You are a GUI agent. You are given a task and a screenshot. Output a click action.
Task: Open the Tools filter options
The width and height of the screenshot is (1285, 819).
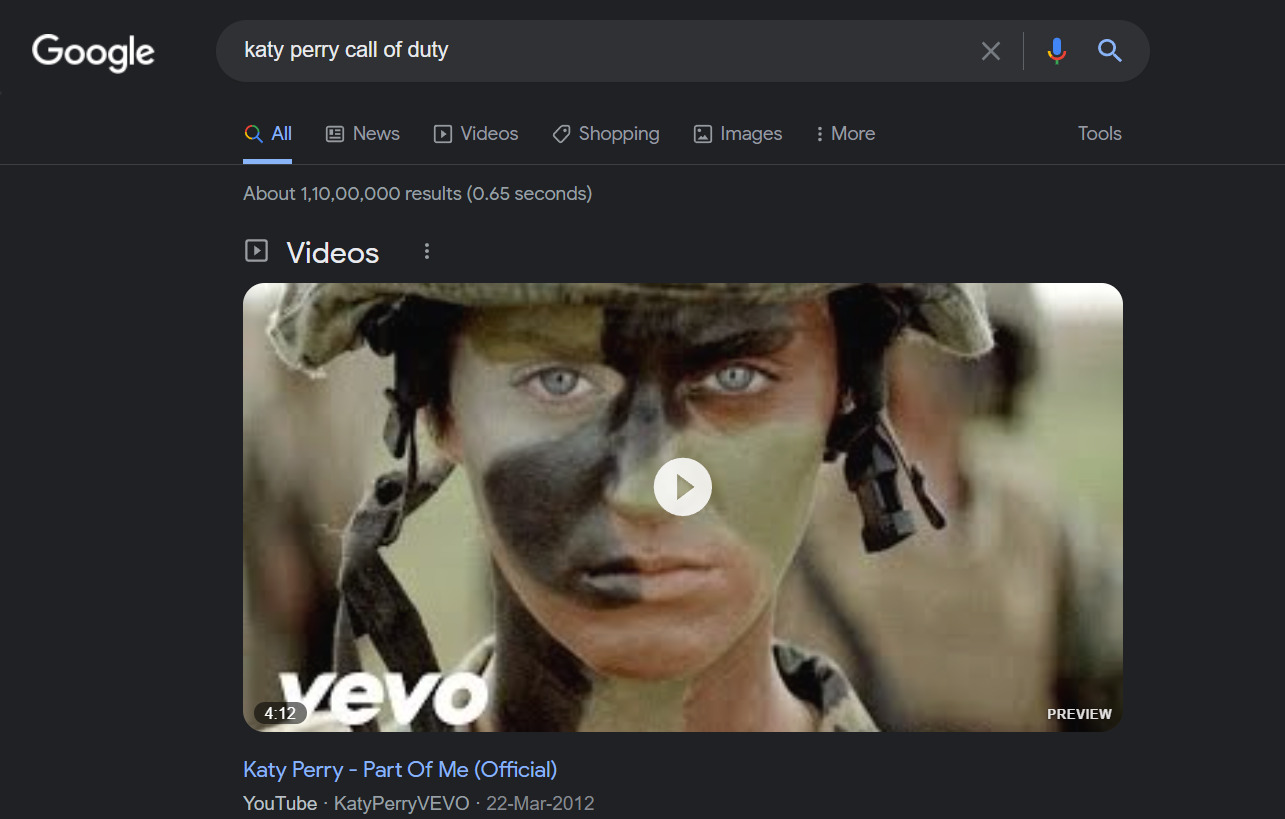1099,134
